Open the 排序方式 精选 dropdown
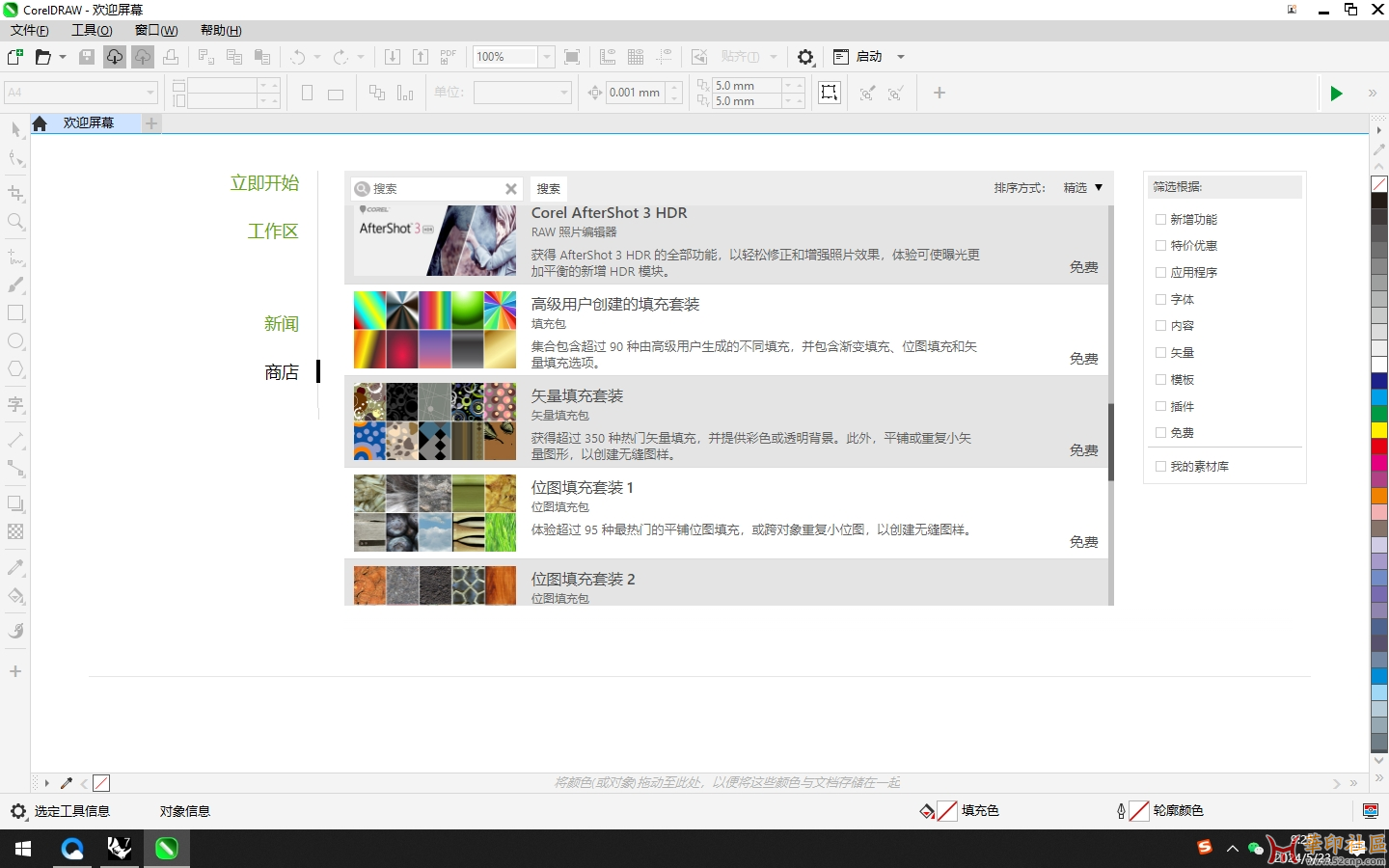The height and width of the screenshot is (868, 1389). point(1082,188)
